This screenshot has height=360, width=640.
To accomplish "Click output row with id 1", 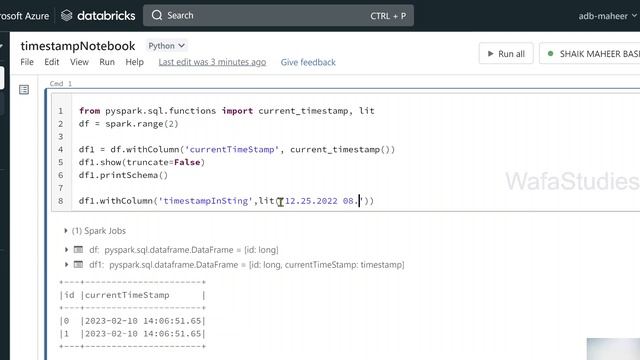I will click(133, 333).
